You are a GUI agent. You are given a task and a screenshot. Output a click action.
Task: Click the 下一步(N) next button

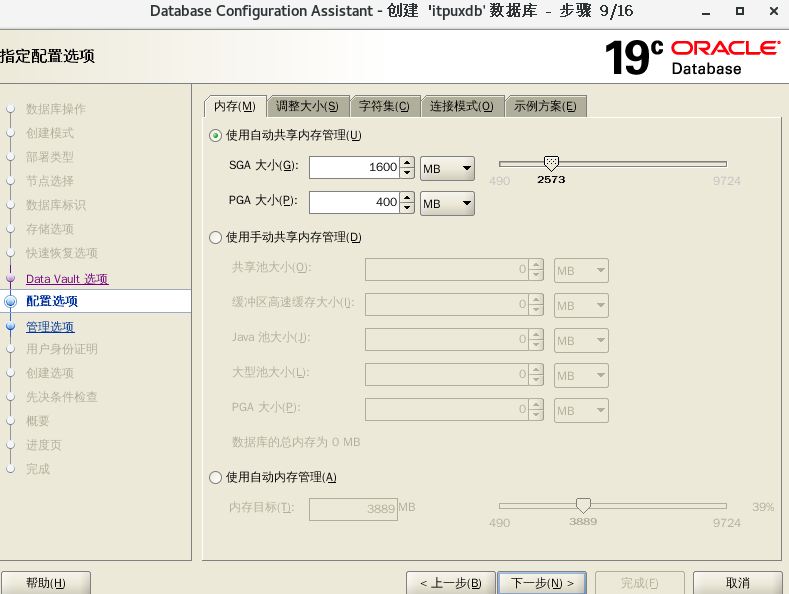(542, 583)
